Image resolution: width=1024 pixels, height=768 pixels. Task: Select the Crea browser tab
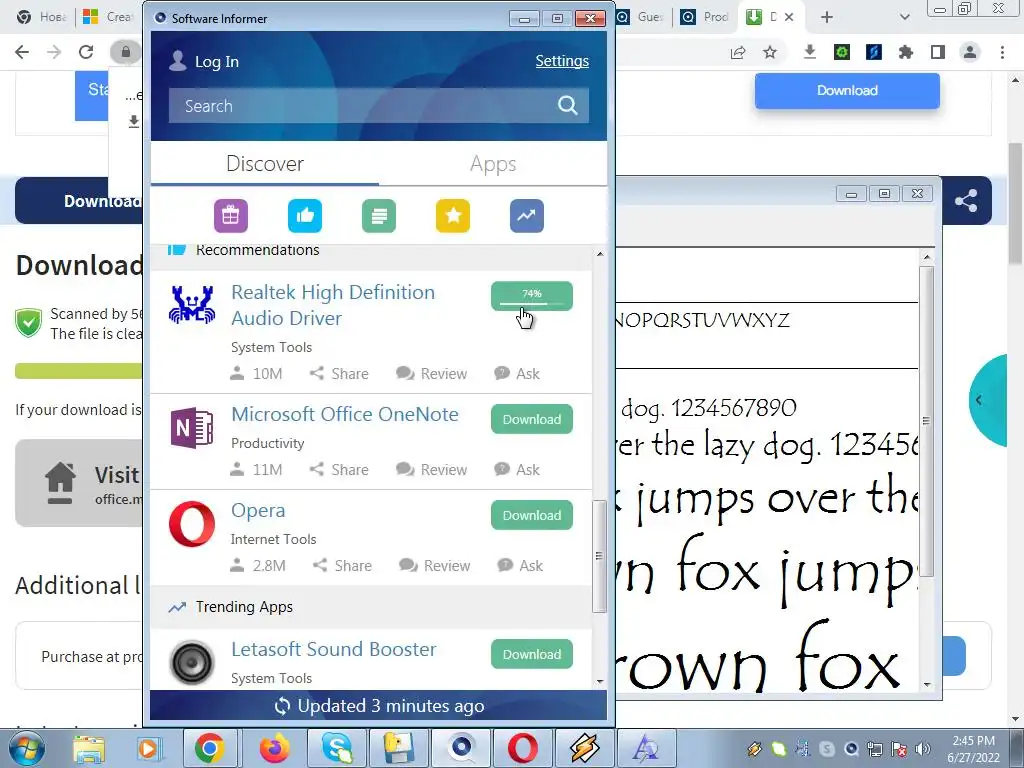(x=109, y=17)
